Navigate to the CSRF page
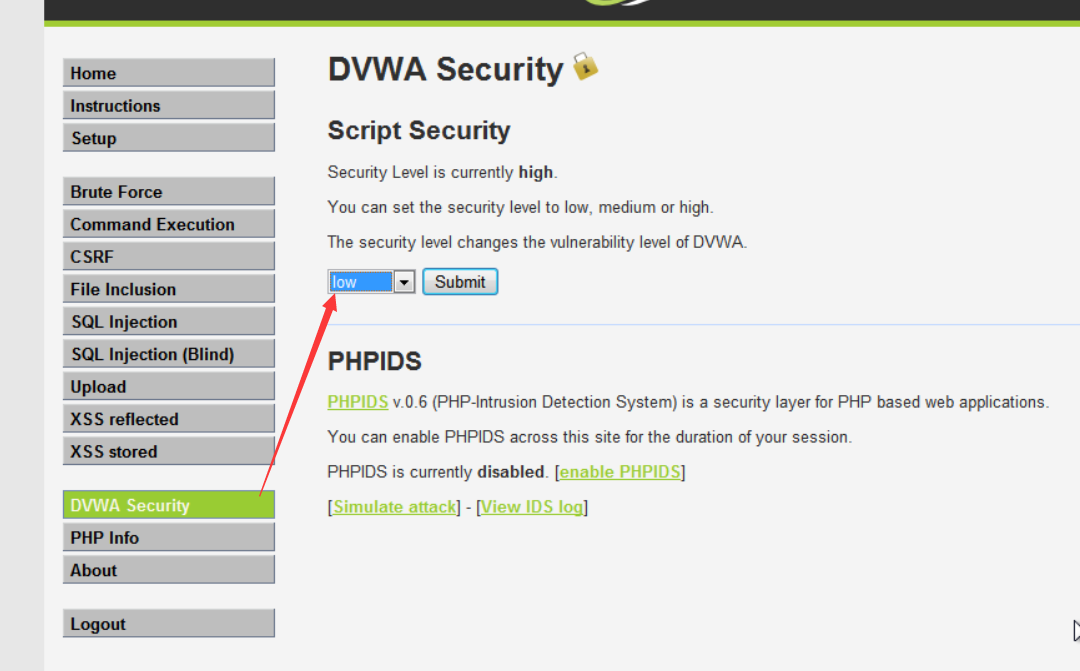 click(168, 257)
